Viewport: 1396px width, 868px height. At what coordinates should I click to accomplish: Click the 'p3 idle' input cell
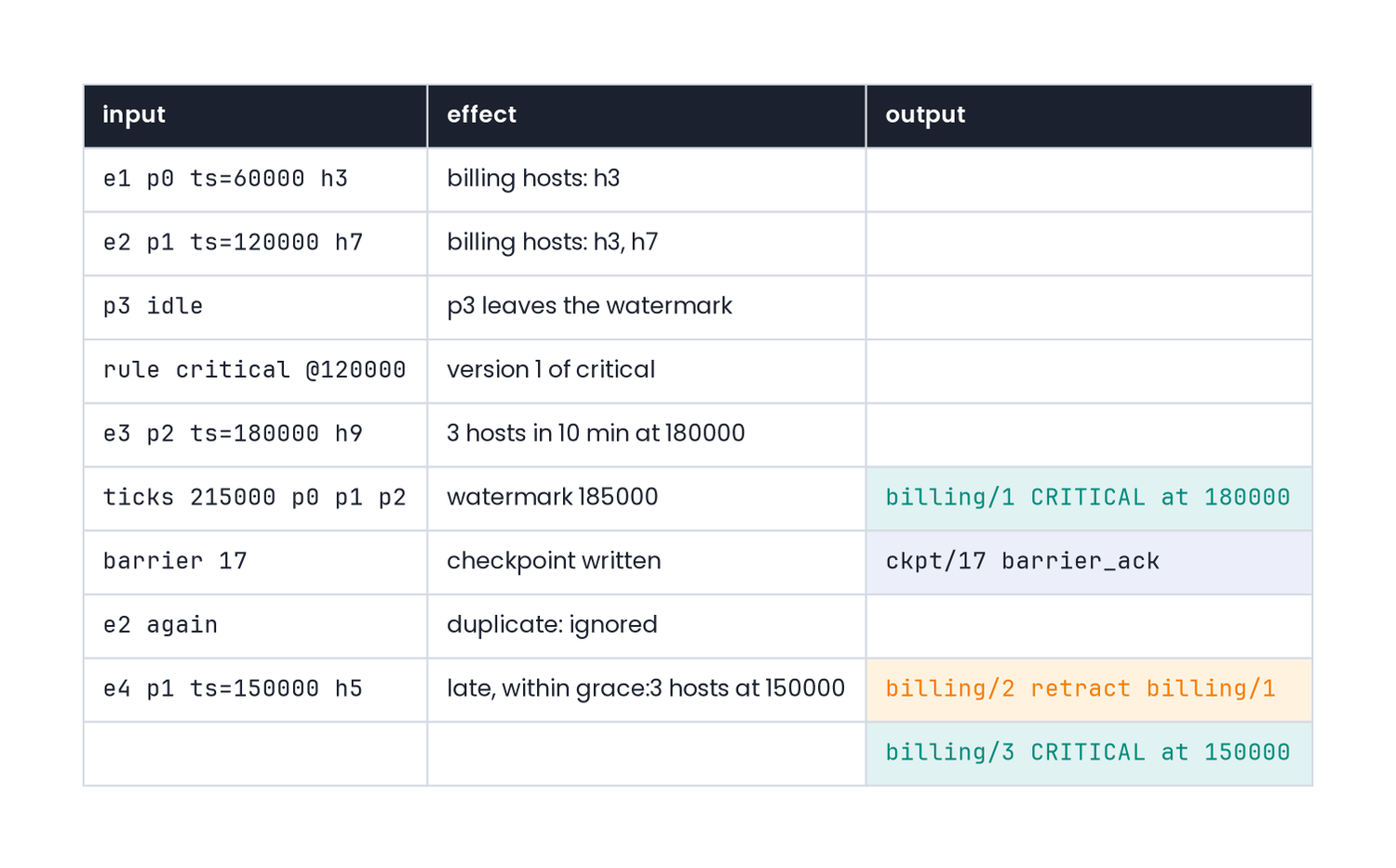255,307
